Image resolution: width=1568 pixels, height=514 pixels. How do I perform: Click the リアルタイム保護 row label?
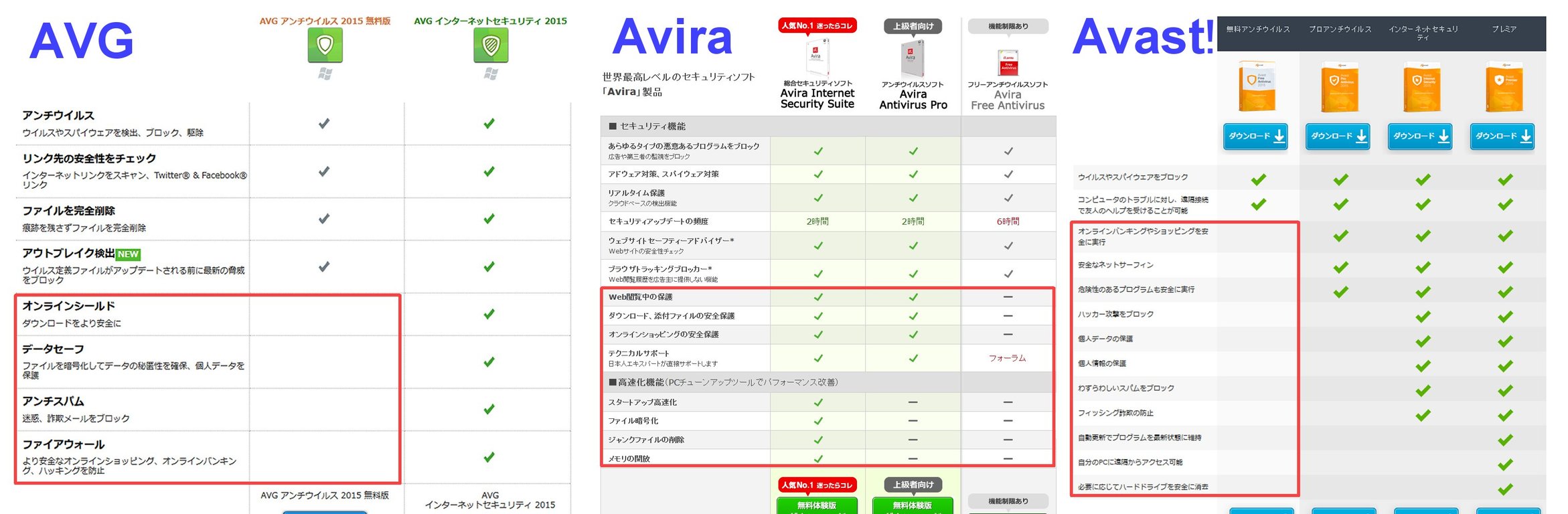tap(636, 193)
